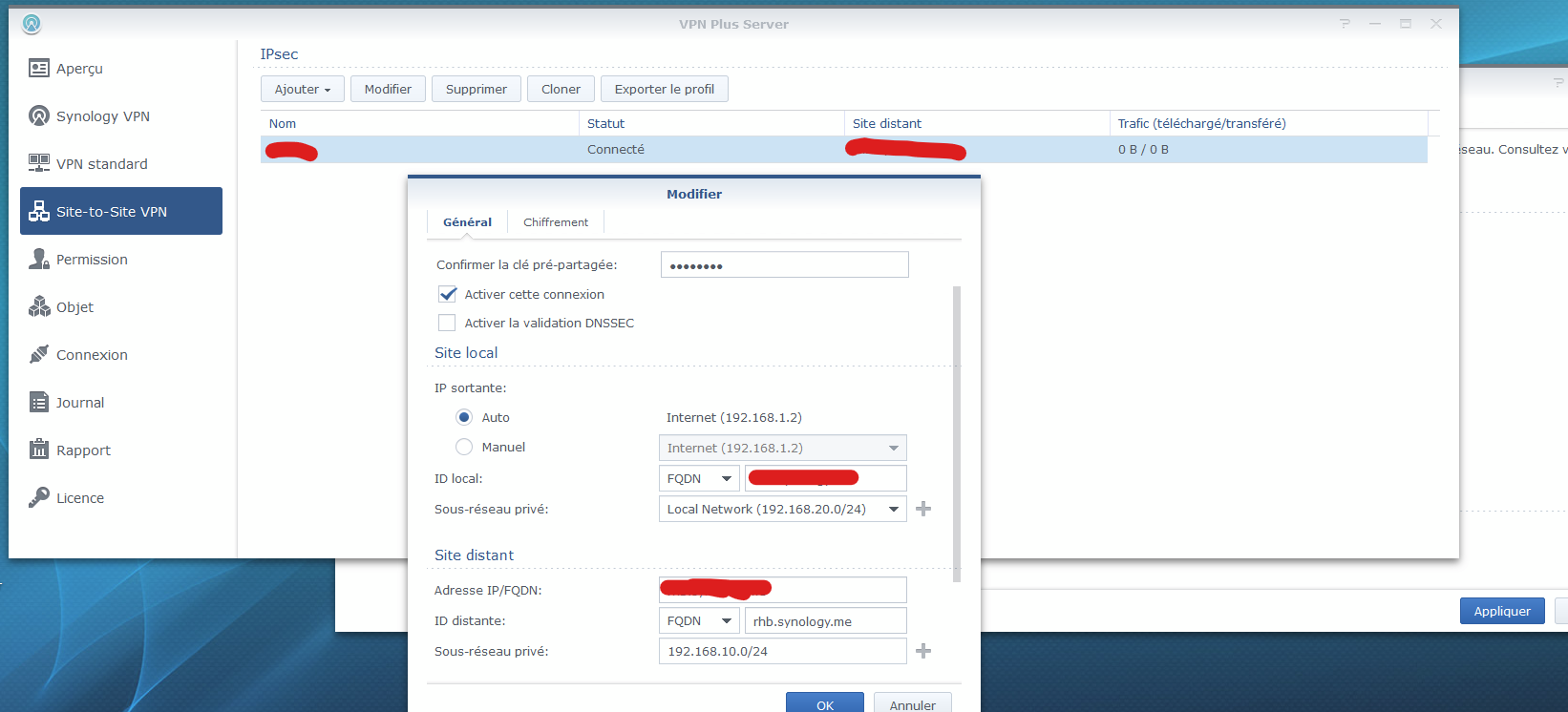Enable Activer la validation DNSSEC

pyautogui.click(x=447, y=323)
